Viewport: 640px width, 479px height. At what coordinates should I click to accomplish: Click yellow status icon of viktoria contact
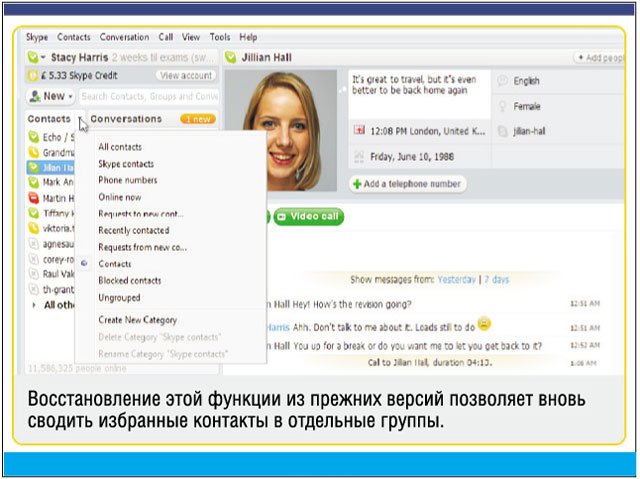point(33,228)
